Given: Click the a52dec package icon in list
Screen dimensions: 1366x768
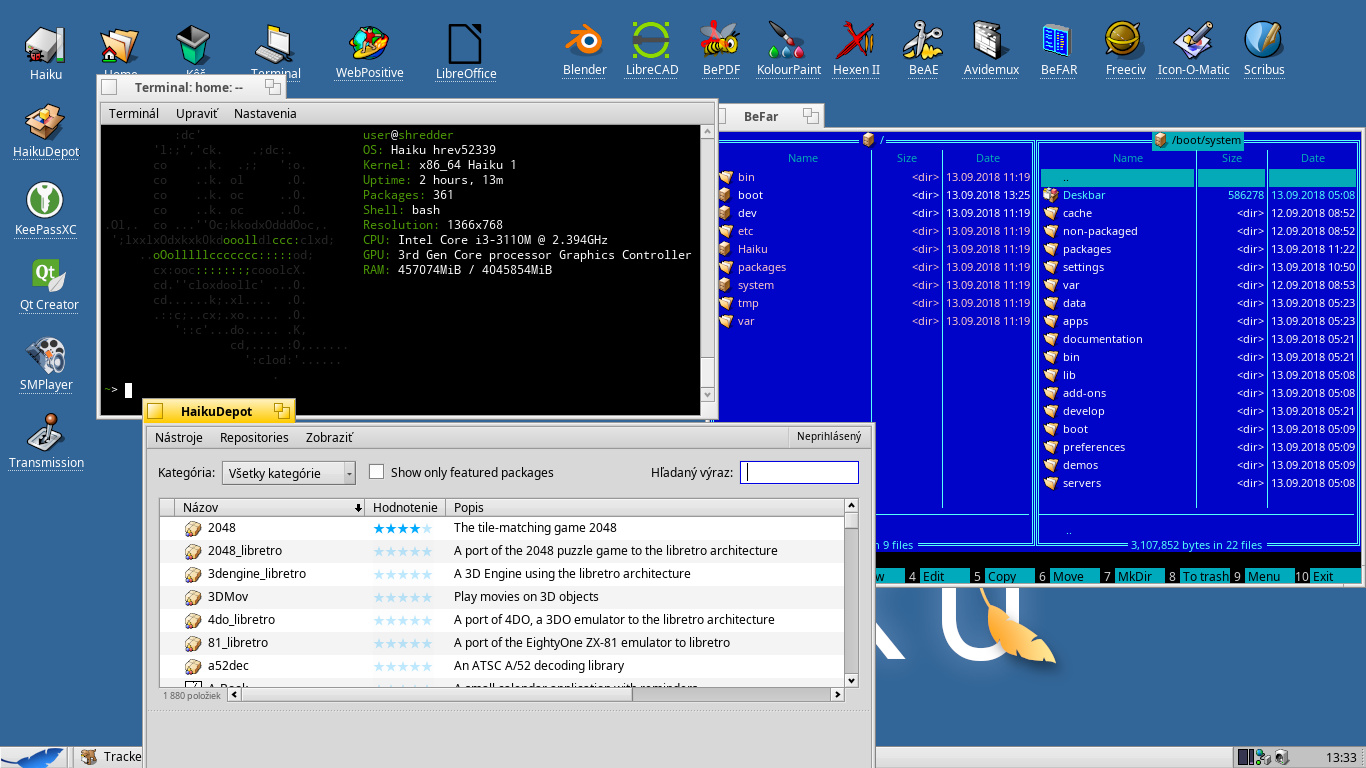Looking at the screenshot, I should [x=193, y=666].
